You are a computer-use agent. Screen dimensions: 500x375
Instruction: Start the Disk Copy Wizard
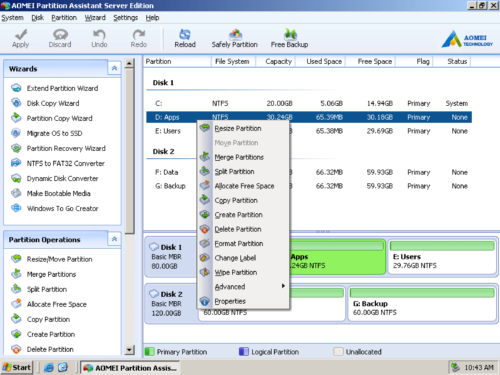(x=45, y=103)
